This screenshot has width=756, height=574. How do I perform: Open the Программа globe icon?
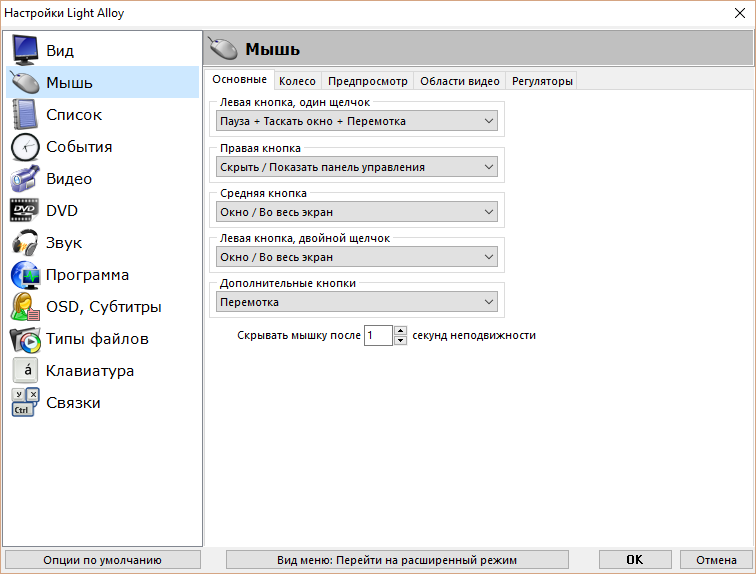[x=25, y=275]
